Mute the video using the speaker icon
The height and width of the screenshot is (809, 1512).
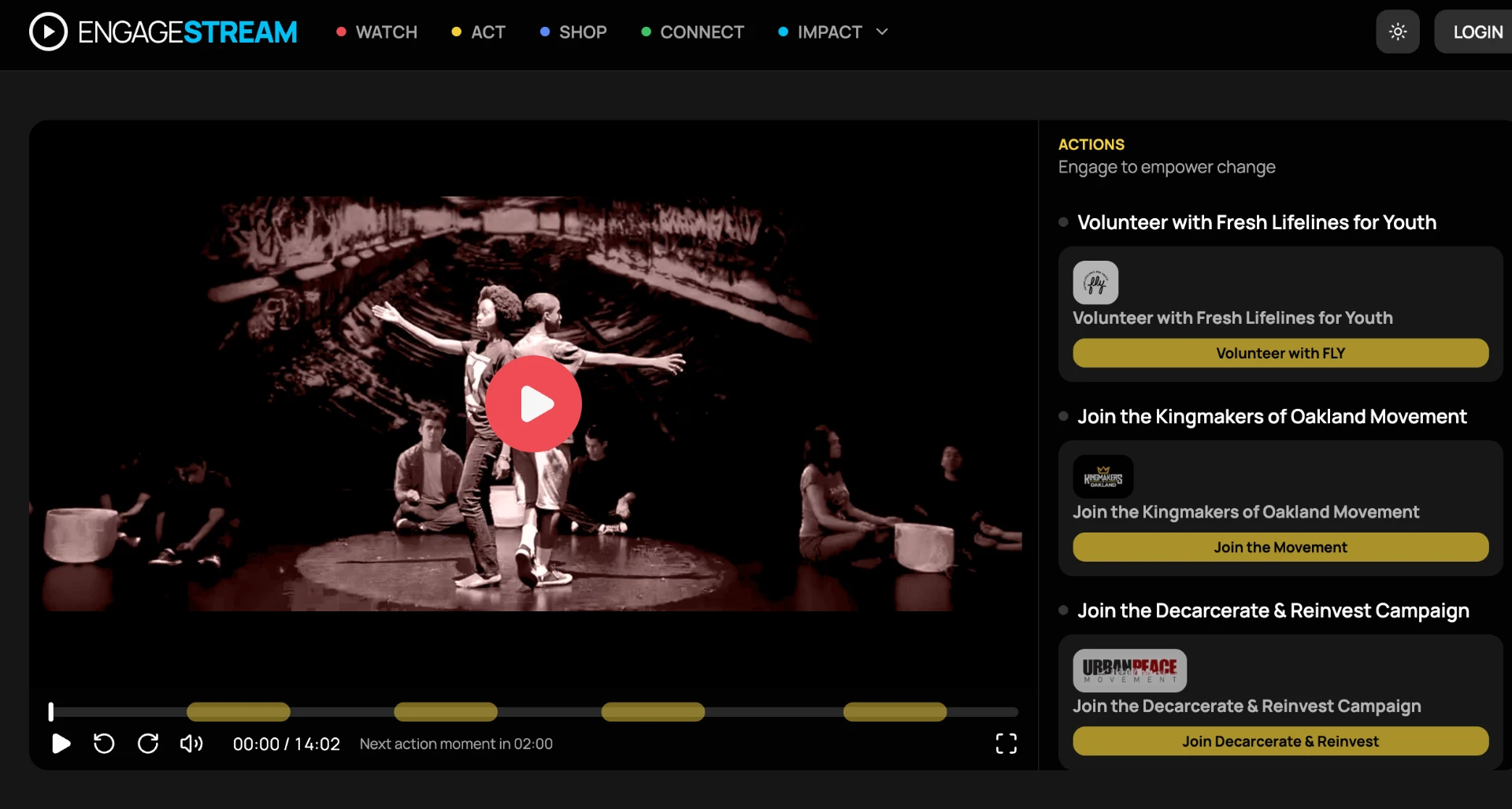tap(191, 744)
